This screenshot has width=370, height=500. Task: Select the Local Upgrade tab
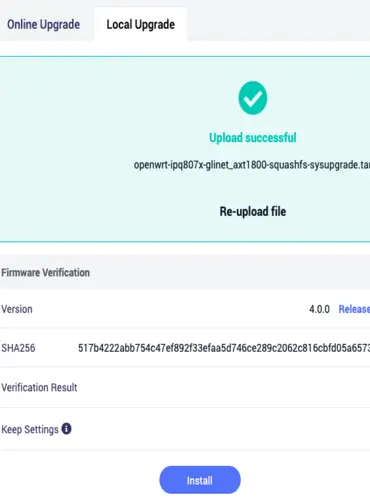pyautogui.click(x=141, y=24)
